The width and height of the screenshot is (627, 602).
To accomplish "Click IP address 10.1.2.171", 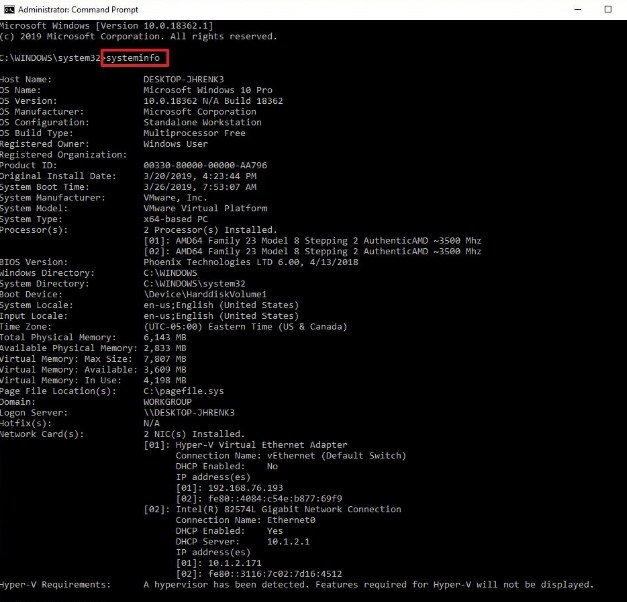I will [235, 563].
